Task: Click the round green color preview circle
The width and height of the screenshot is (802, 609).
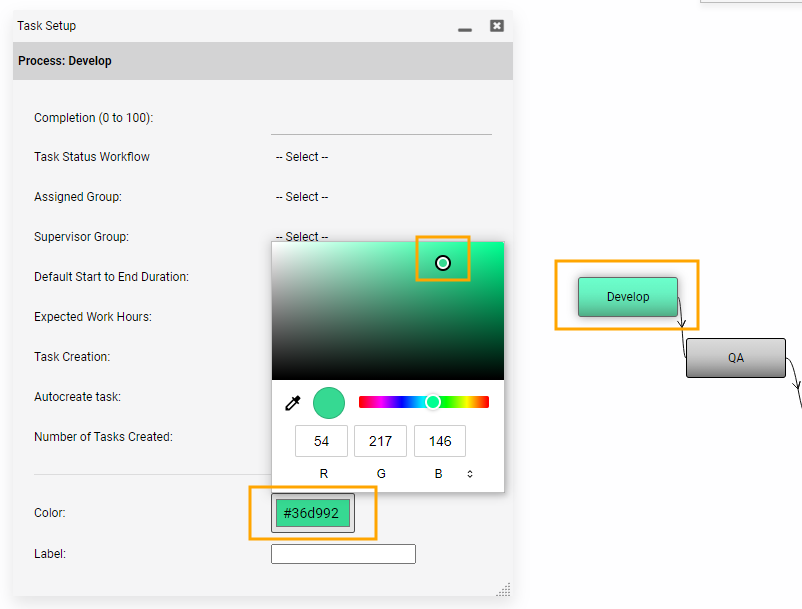Action: 329,403
